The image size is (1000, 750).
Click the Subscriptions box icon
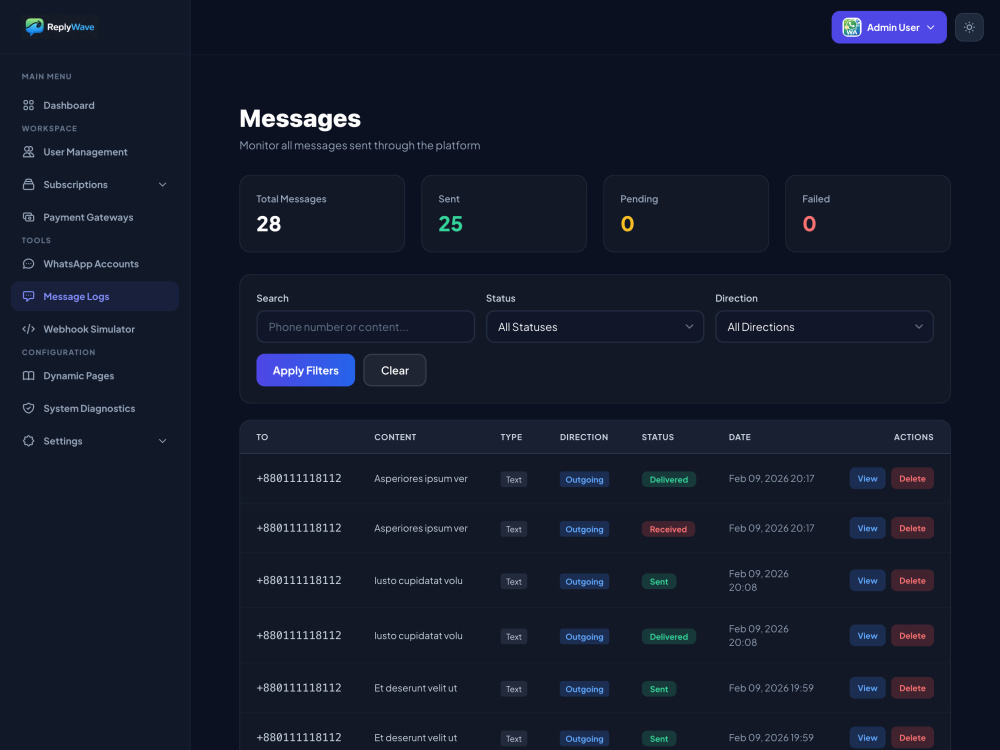[x=29, y=184]
